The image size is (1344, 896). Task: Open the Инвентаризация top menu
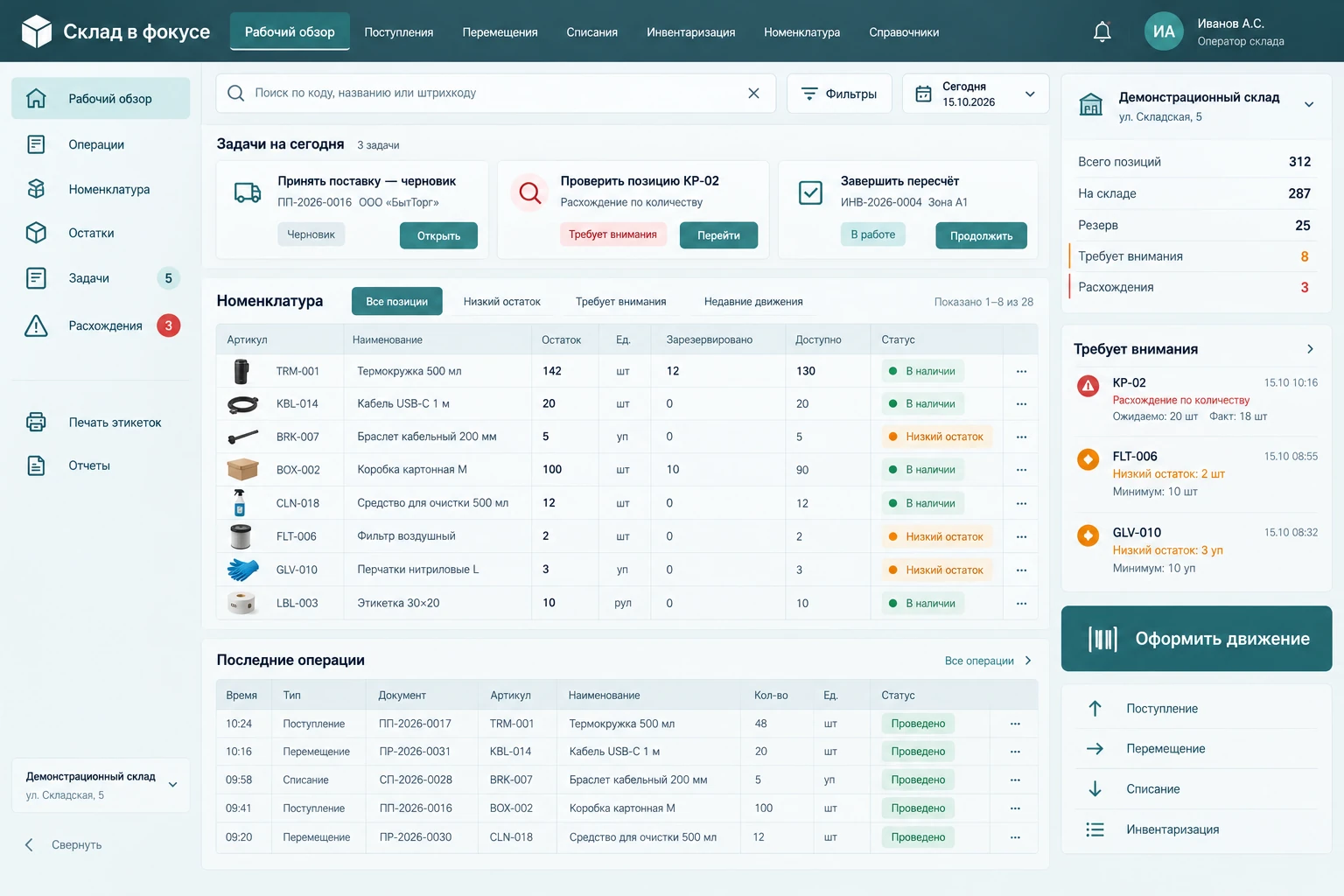coord(690,32)
